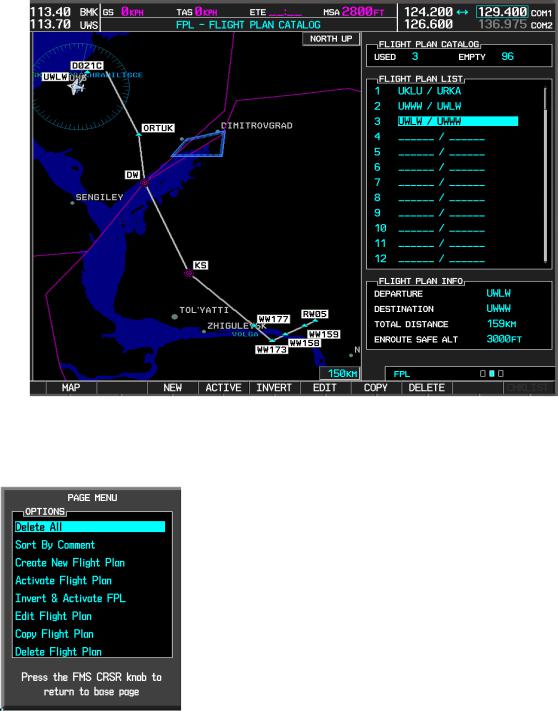The image size is (558, 711).
Task: Click the WW159 waypoint label
Action: click(324, 334)
